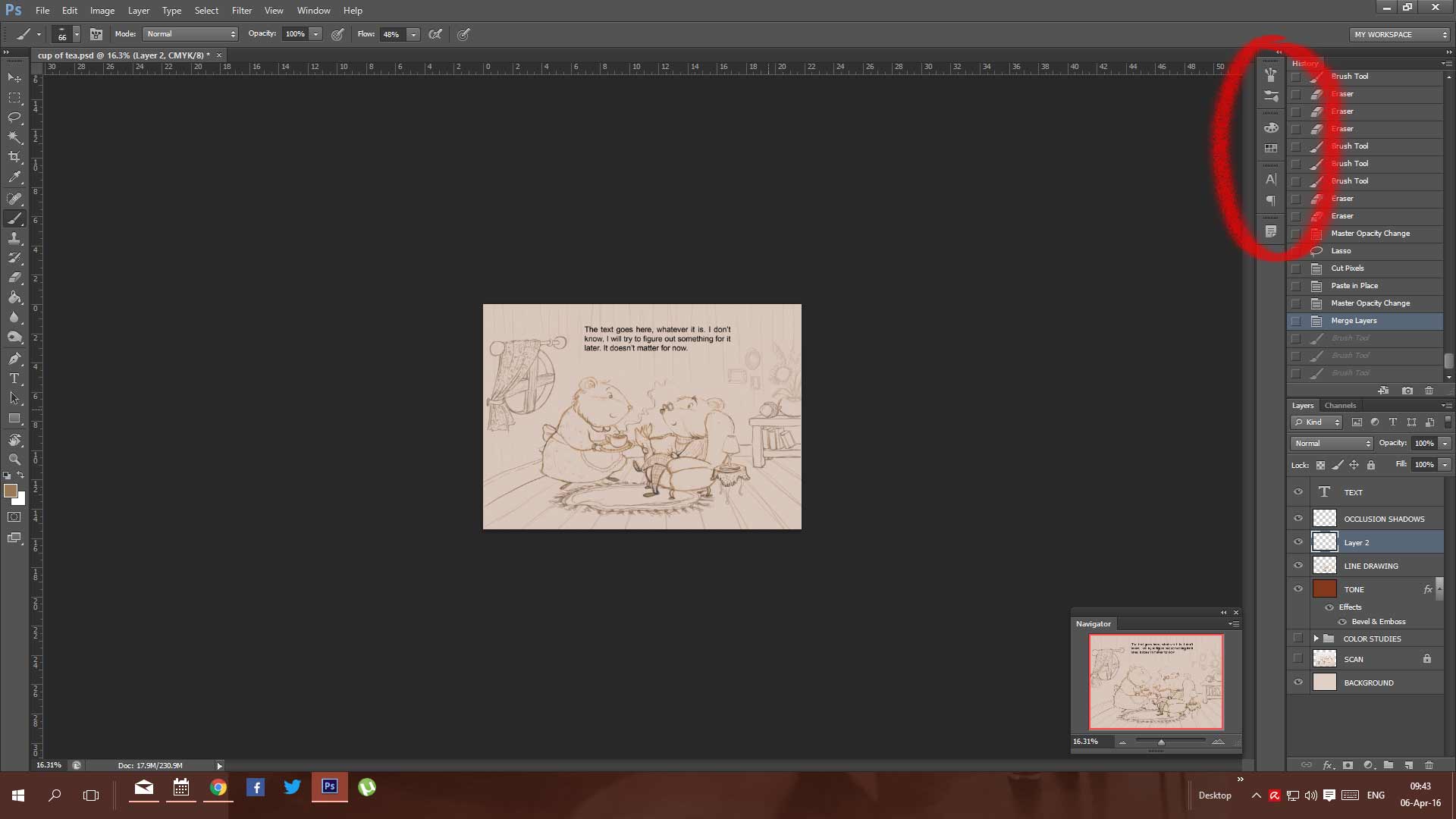Hide the BACKGROUND layer
Image resolution: width=1456 pixels, height=819 pixels.
(x=1298, y=682)
